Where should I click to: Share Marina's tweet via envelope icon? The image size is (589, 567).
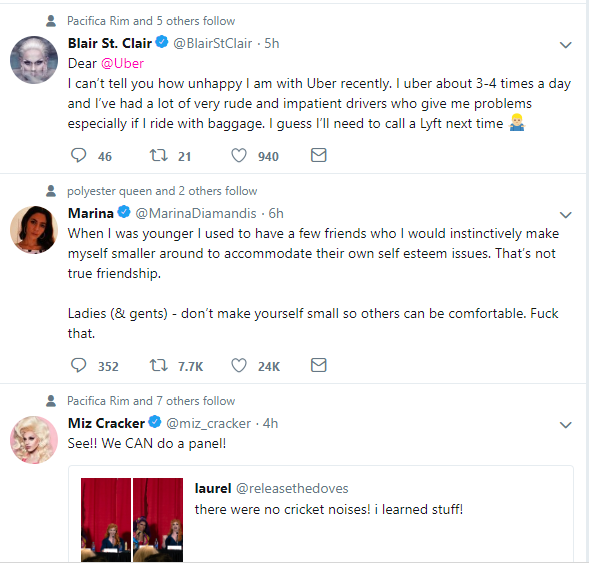pos(319,365)
